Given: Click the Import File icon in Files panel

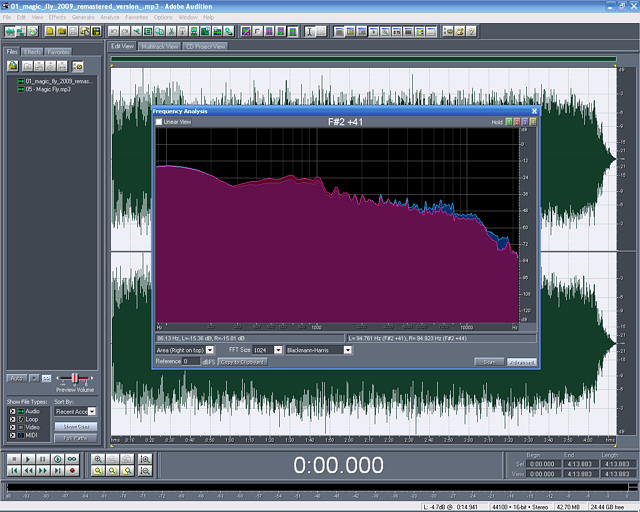Looking at the screenshot, I should point(13,66).
